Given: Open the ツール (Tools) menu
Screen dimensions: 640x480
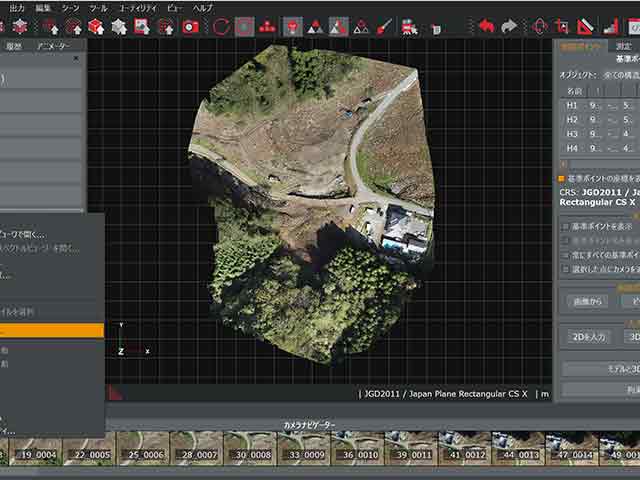Looking at the screenshot, I should (x=98, y=8).
